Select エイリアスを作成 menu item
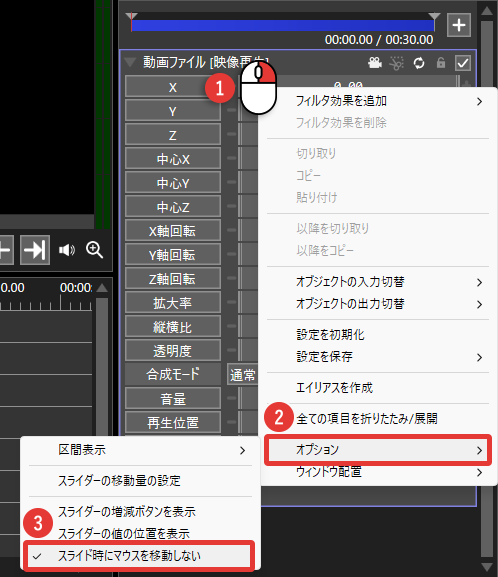Viewport: 498px width, 577px height. click(378, 387)
